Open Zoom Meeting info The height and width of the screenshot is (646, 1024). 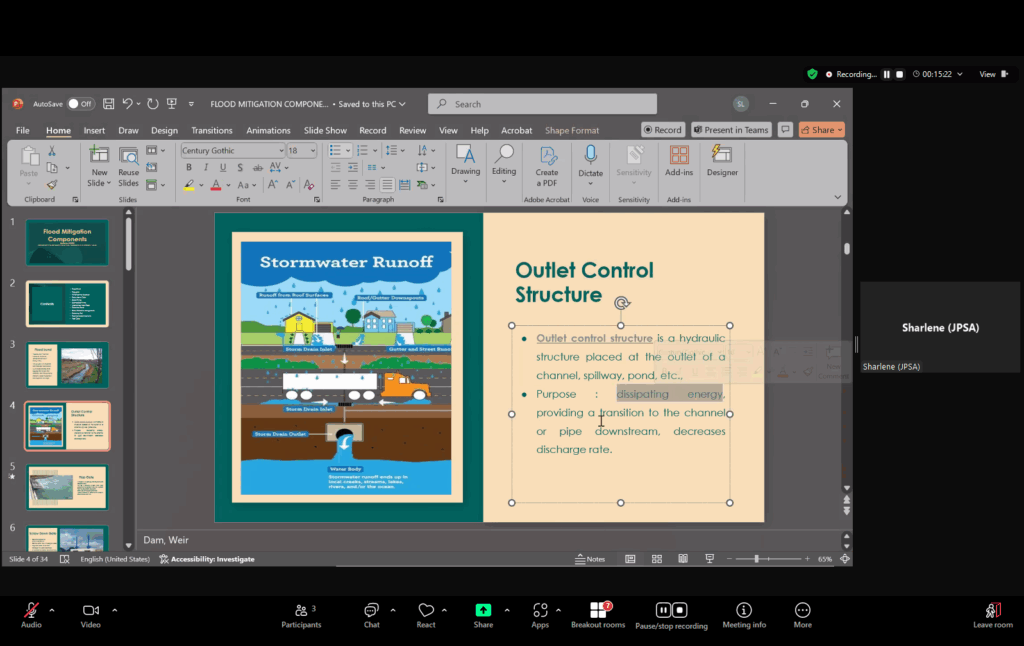[x=744, y=612]
